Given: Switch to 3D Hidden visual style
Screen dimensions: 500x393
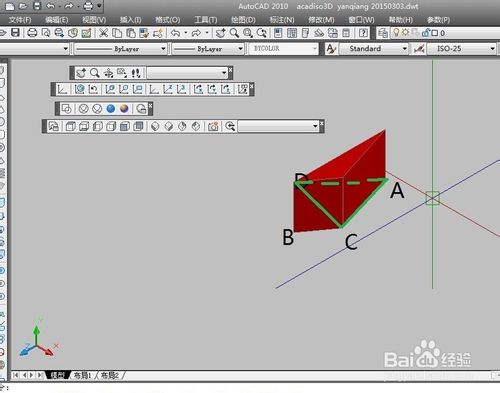Looking at the screenshot, I should click(x=97, y=109).
